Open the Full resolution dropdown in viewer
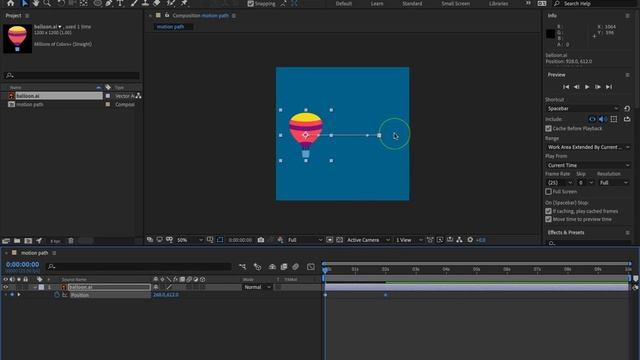Viewport: 640px width, 360px height. 305,240
